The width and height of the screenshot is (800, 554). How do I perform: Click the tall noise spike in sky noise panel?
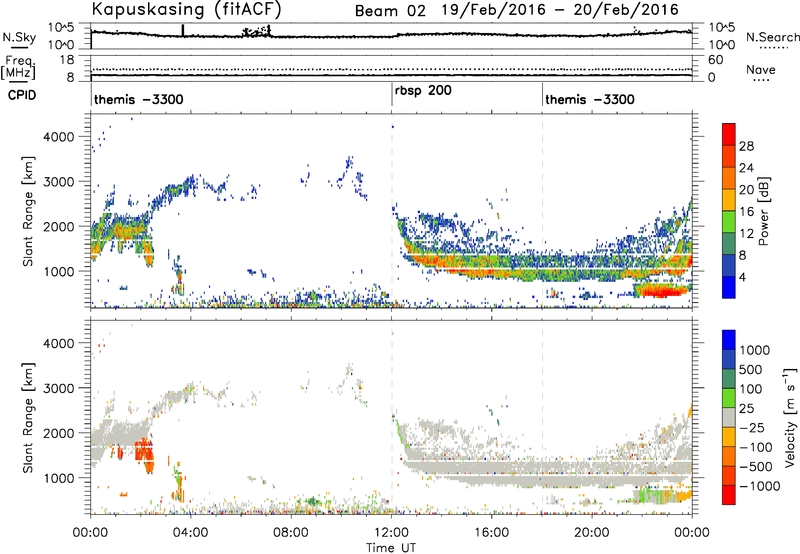[183, 31]
